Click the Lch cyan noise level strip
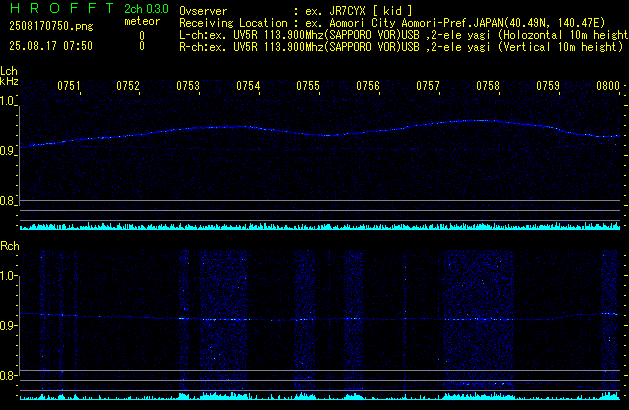Viewport: 629px width, 410px height. coord(320,226)
